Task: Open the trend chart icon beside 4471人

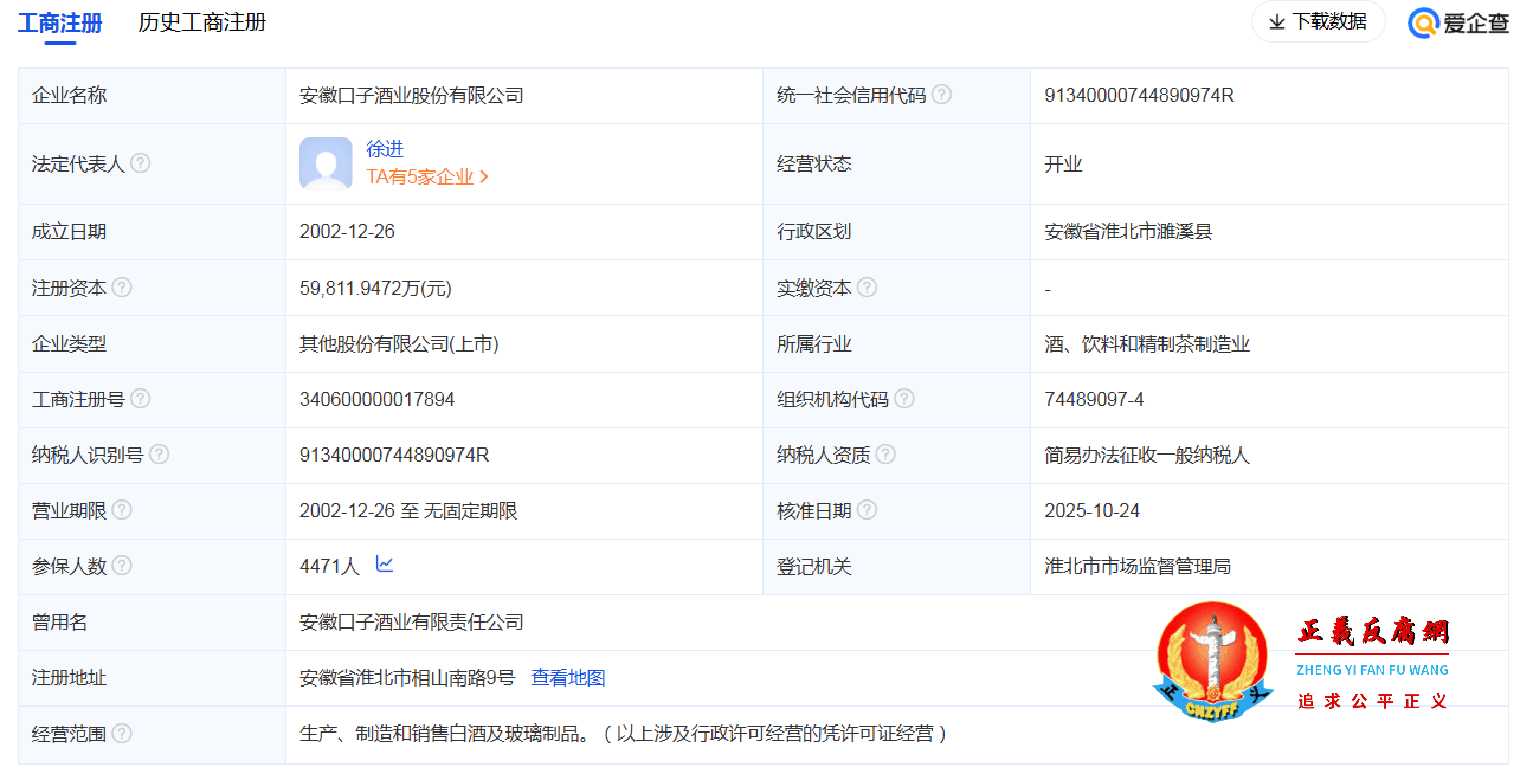Action: [384, 565]
